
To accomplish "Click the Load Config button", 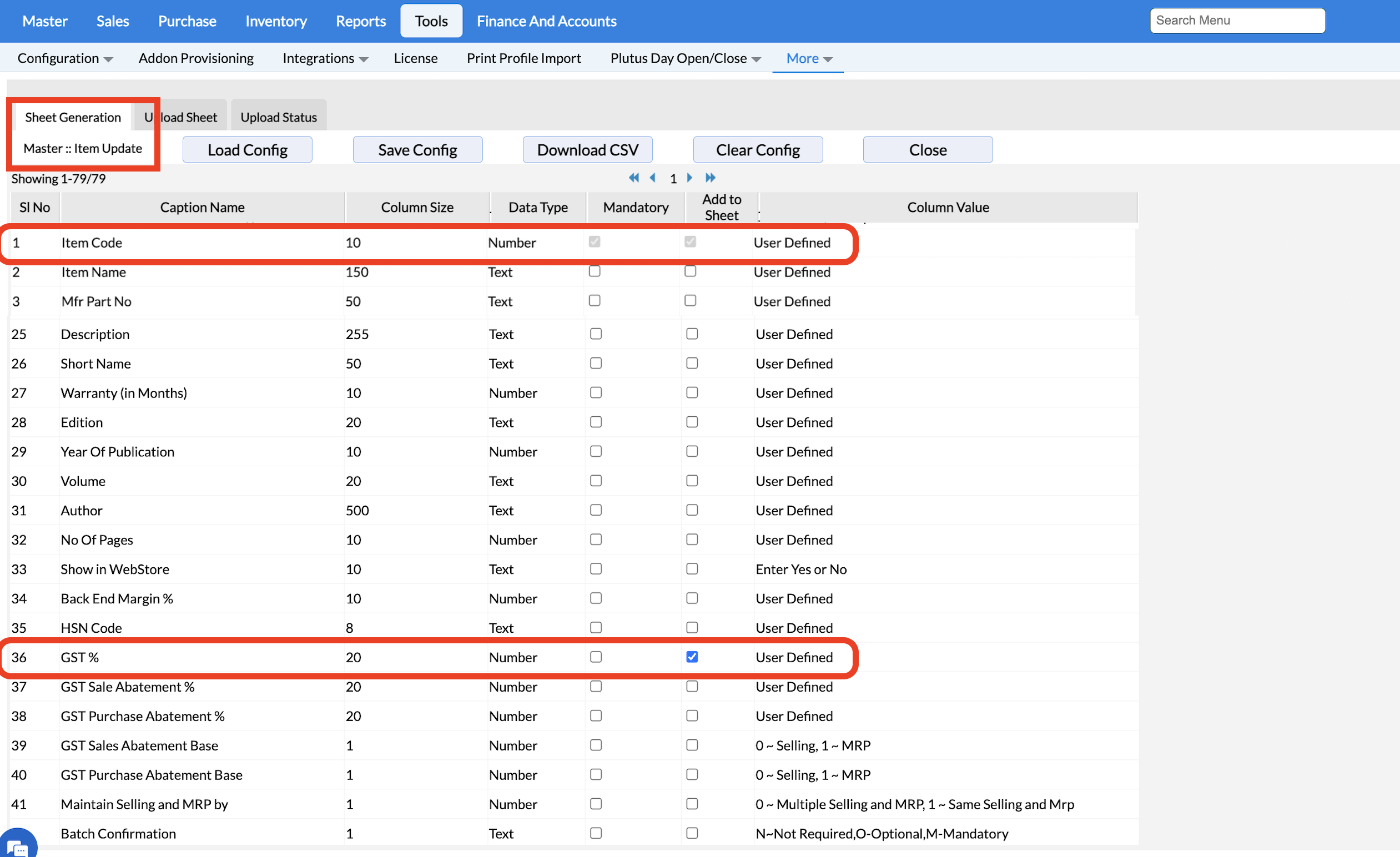I will pos(247,150).
